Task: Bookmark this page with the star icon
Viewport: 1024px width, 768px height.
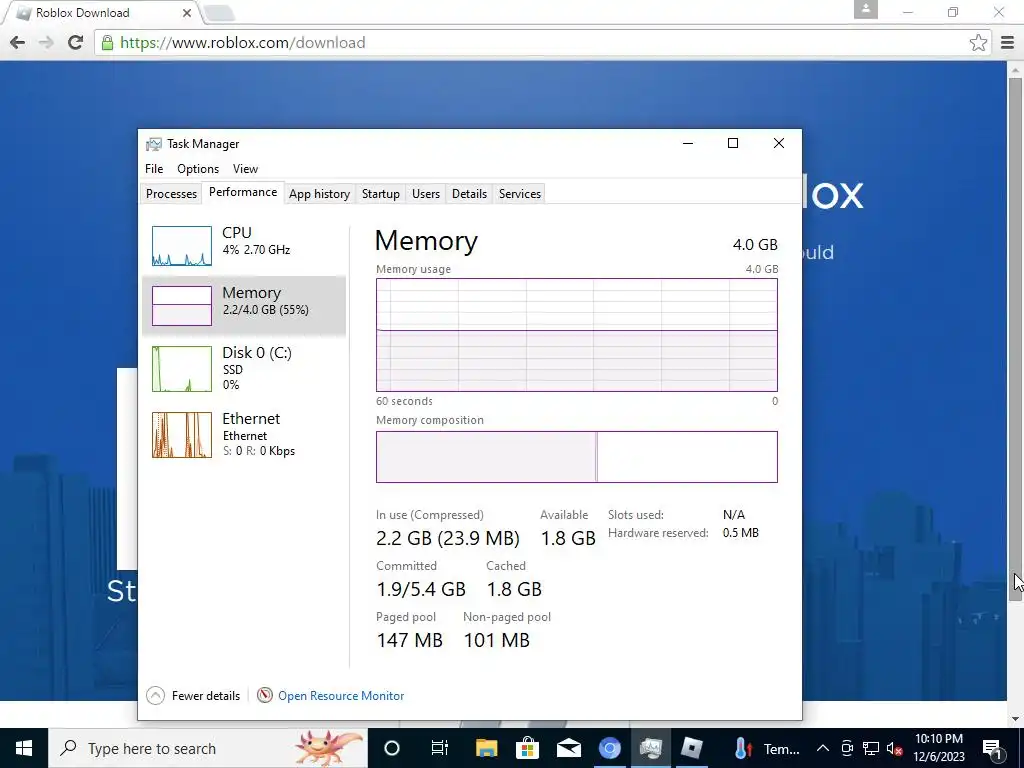Action: 978,42
